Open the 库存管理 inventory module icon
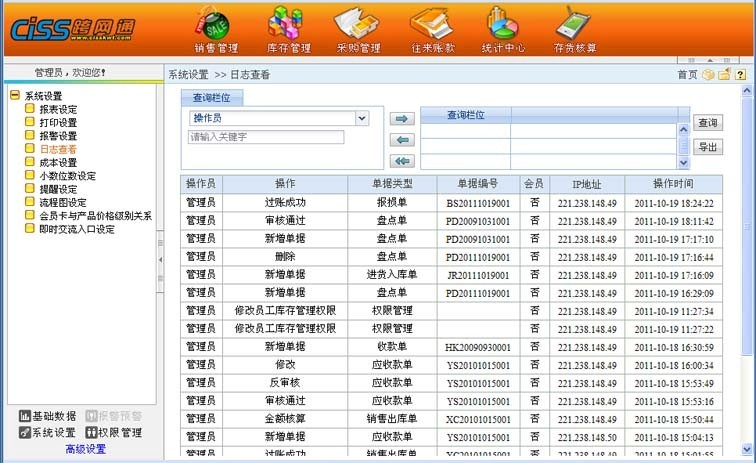This screenshot has height=463, width=756. [x=288, y=27]
